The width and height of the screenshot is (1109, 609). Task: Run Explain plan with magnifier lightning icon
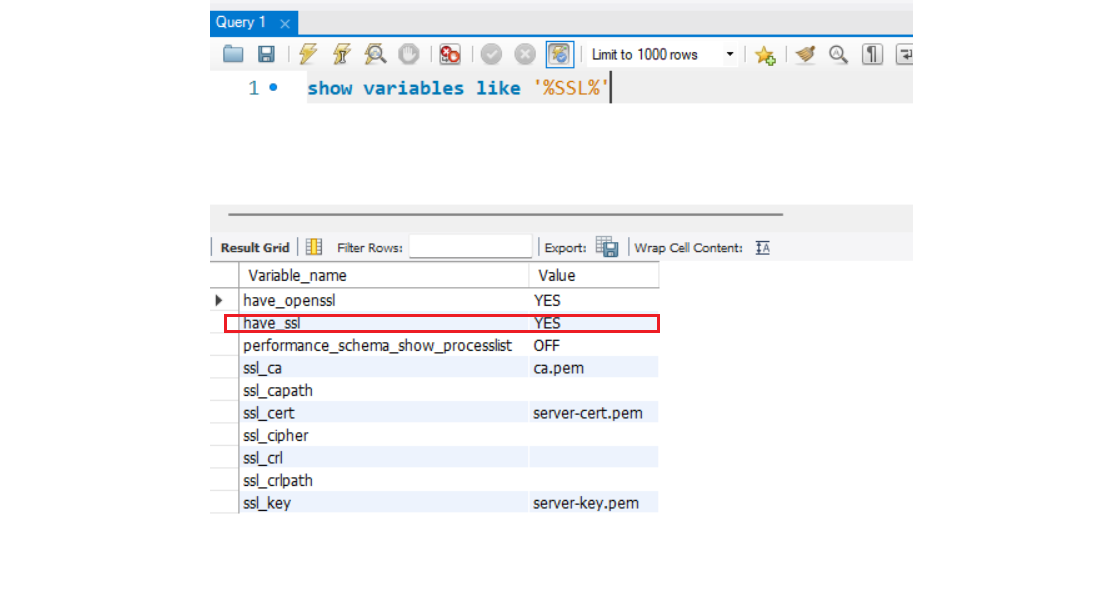click(x=375, y=54)
